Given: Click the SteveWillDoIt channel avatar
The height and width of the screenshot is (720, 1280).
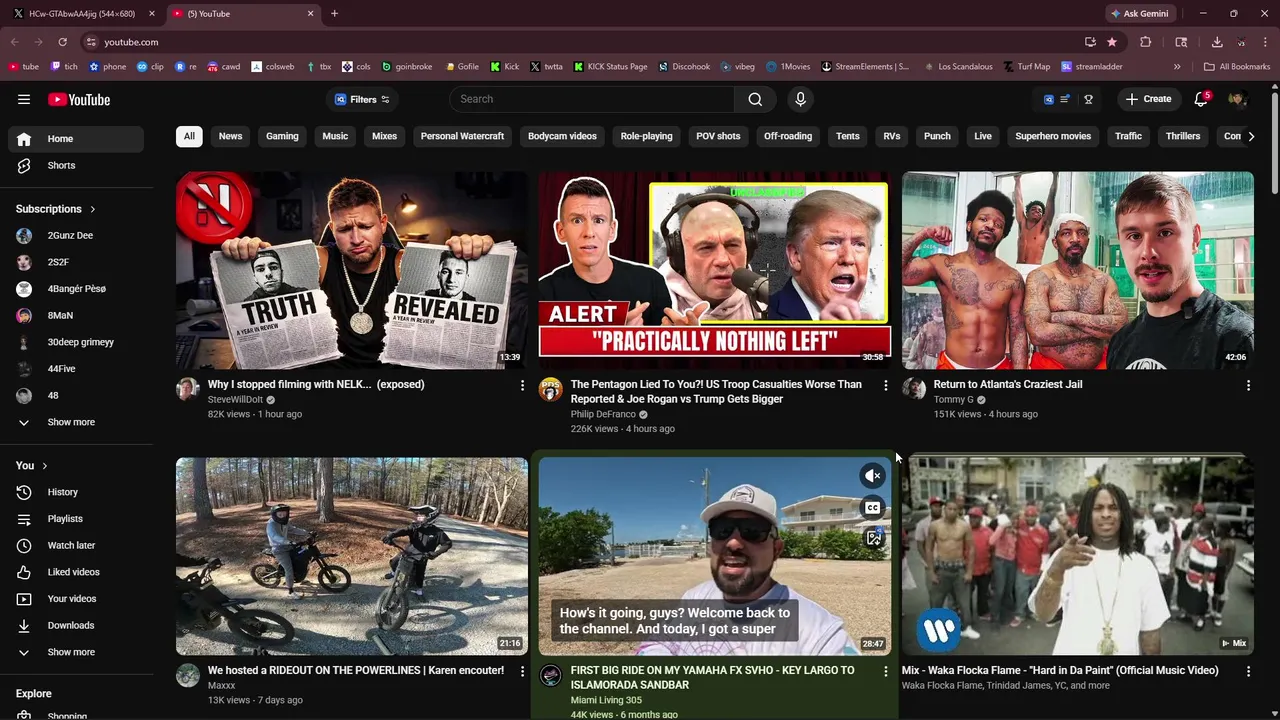Looking at the screenshot, I should coord(188,389).
